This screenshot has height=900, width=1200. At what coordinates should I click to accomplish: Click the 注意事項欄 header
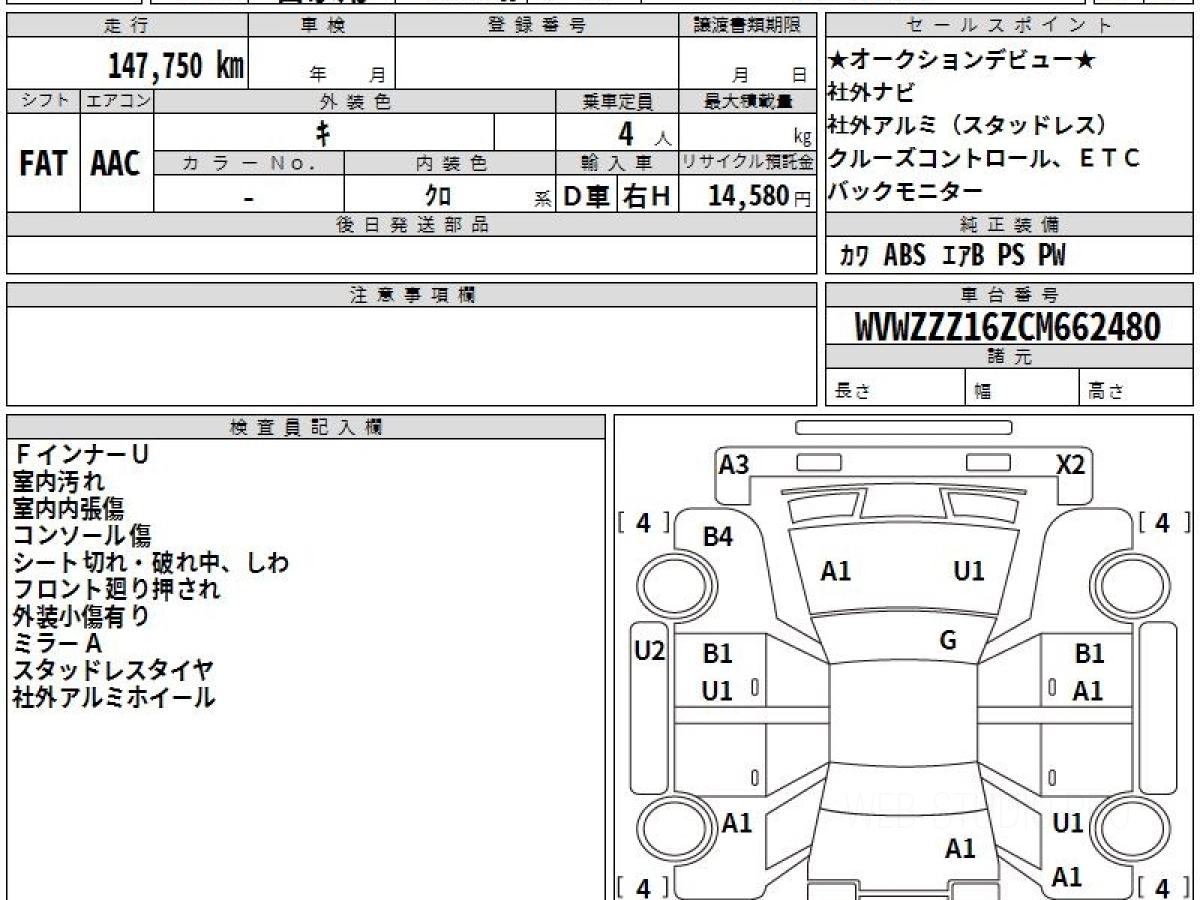412,295
